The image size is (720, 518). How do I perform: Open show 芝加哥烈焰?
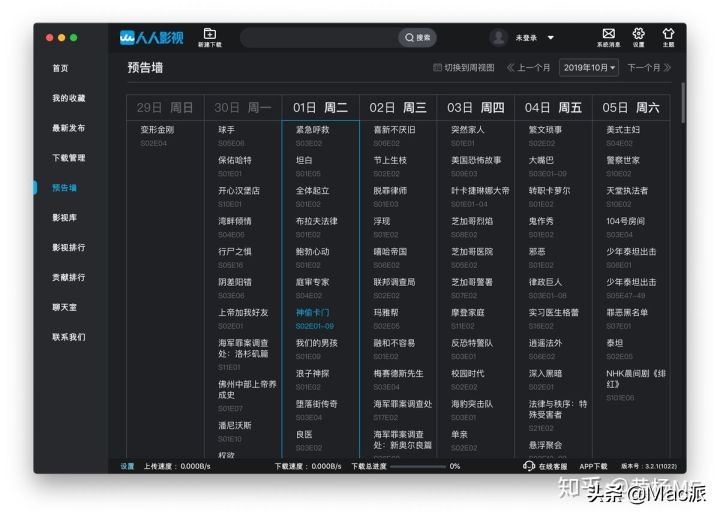coord(472,221)
